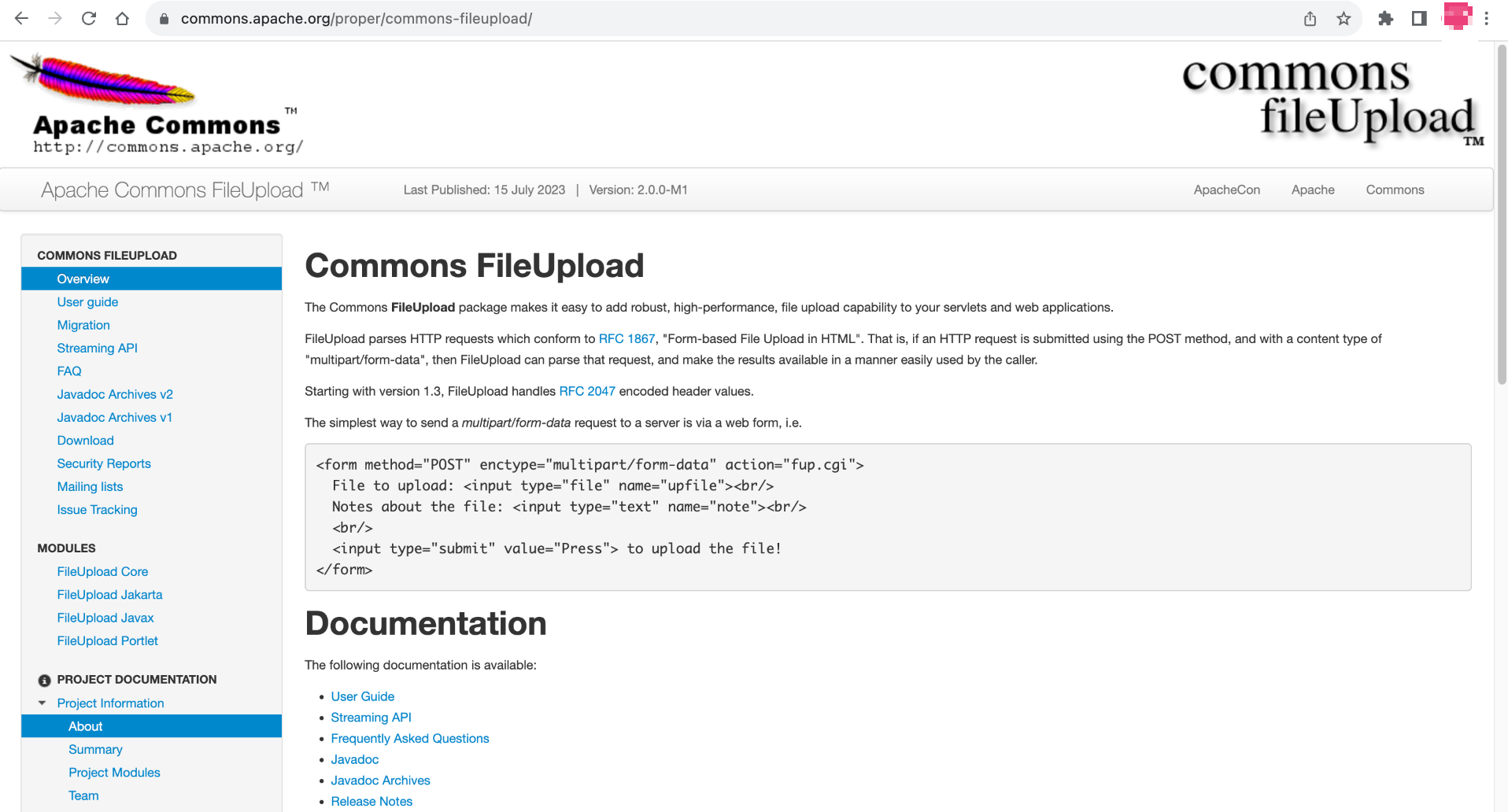Image resolution: width=1508 pixels, height=812 pixels.
Task: Open FileUpload Javax module
Action: pyautogui.click(x=105, y=618)
